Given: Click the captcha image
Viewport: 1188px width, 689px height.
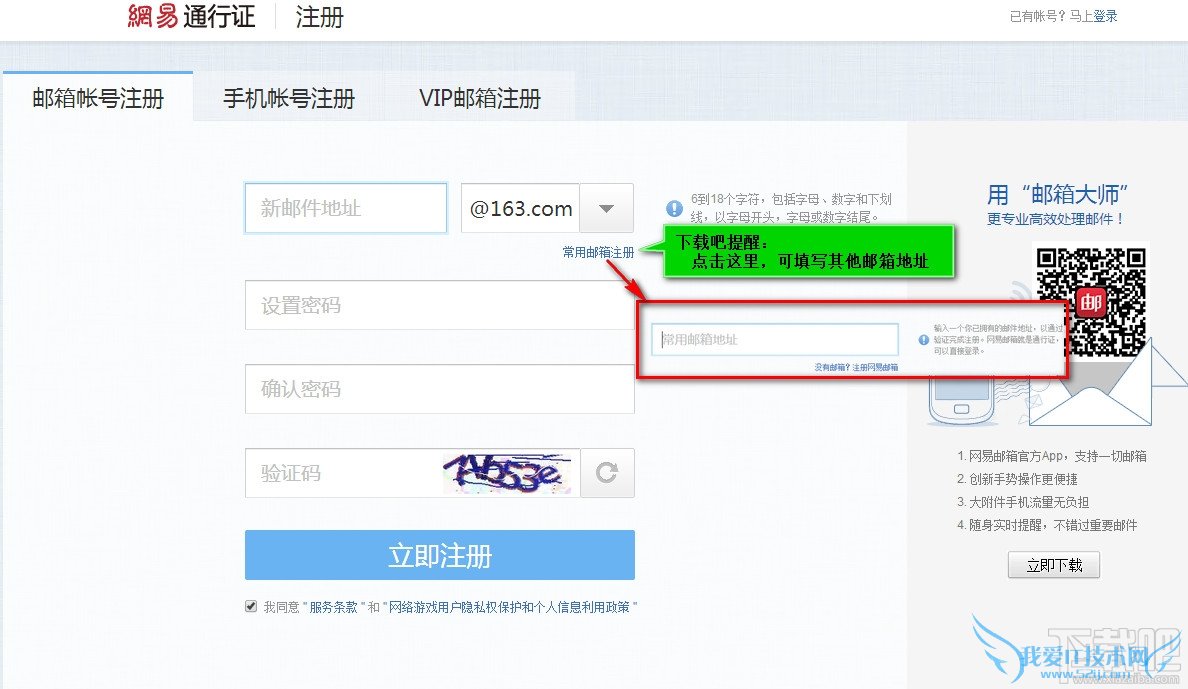Looking at the screenshot, I should click(507, 473).
